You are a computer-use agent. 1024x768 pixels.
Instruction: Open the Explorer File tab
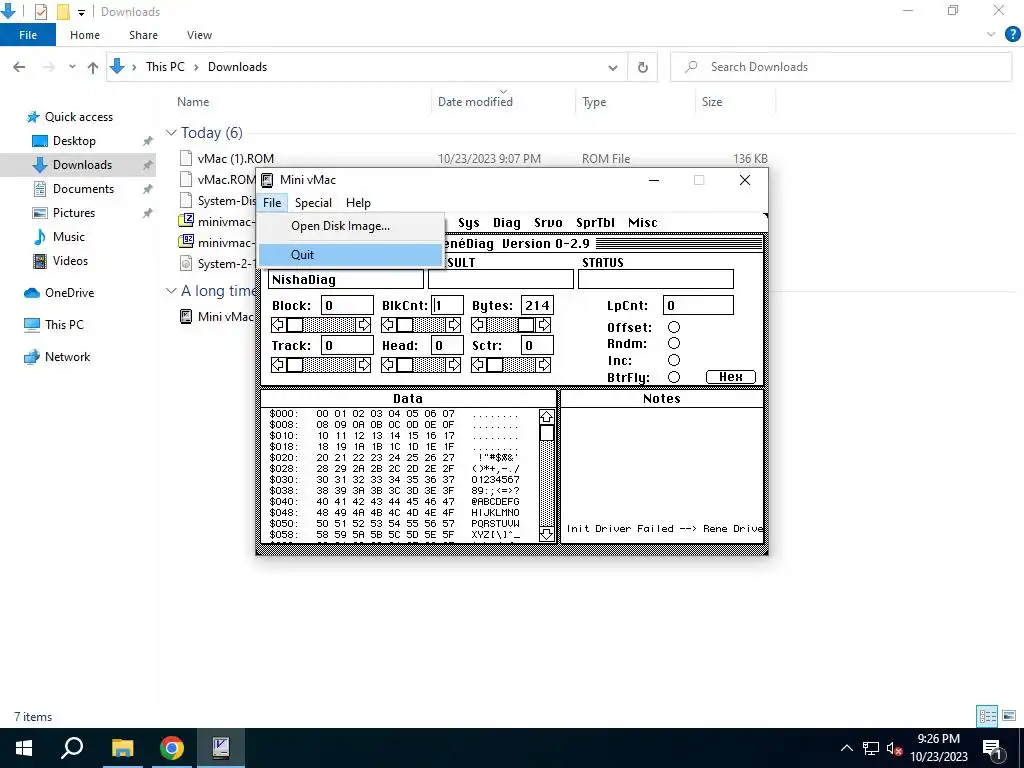tap(28, 35)
